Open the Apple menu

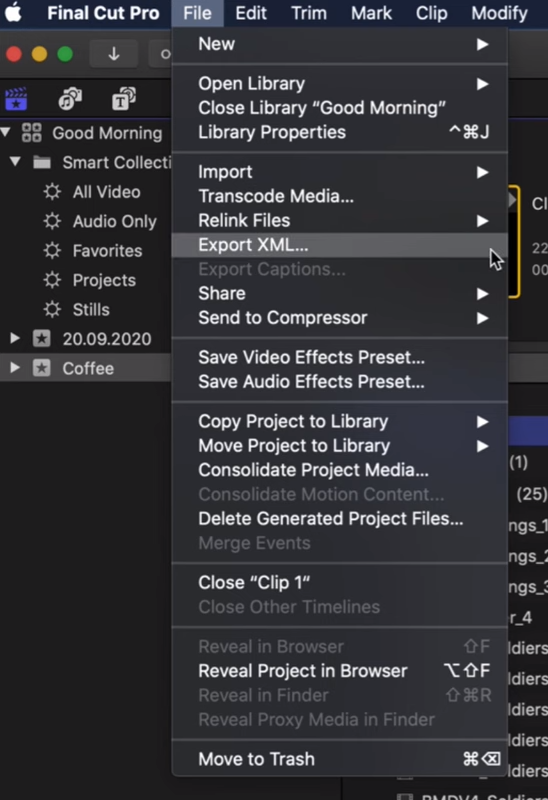[14, 12]
